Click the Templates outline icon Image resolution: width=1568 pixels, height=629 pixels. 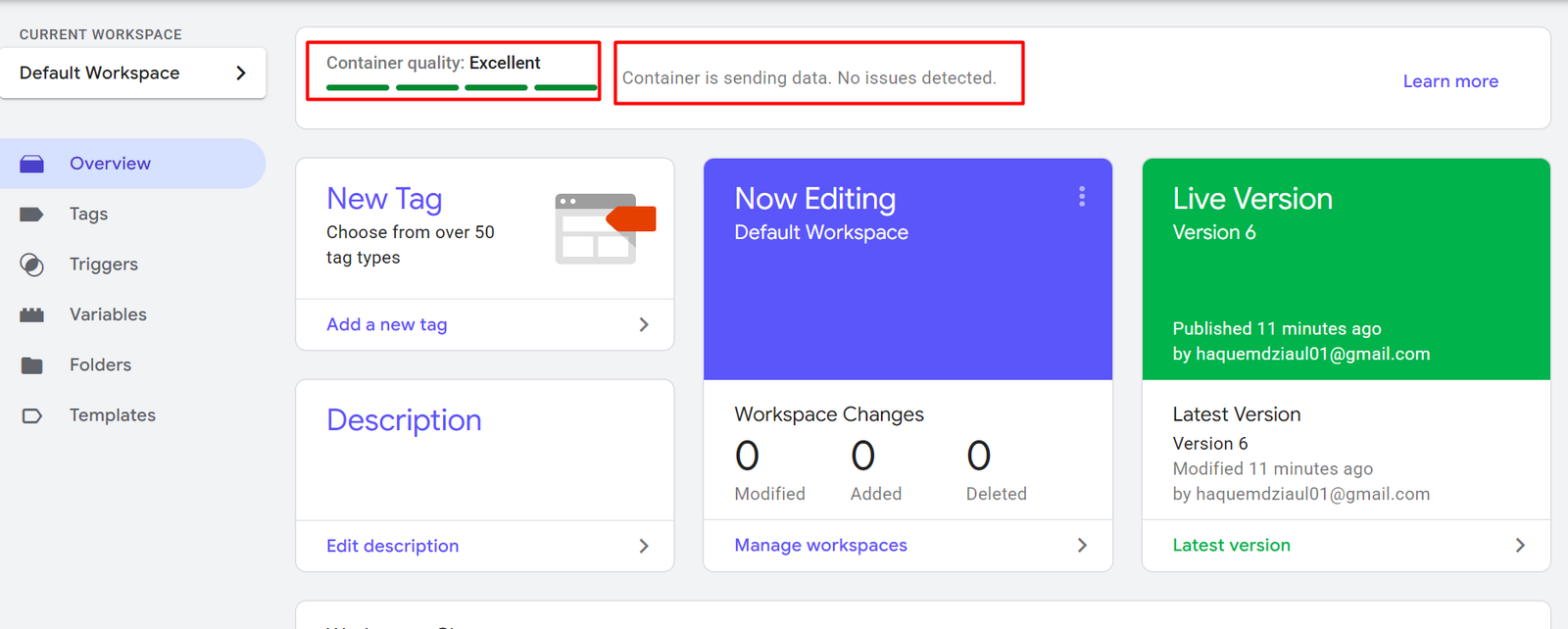tap(32, 415)
